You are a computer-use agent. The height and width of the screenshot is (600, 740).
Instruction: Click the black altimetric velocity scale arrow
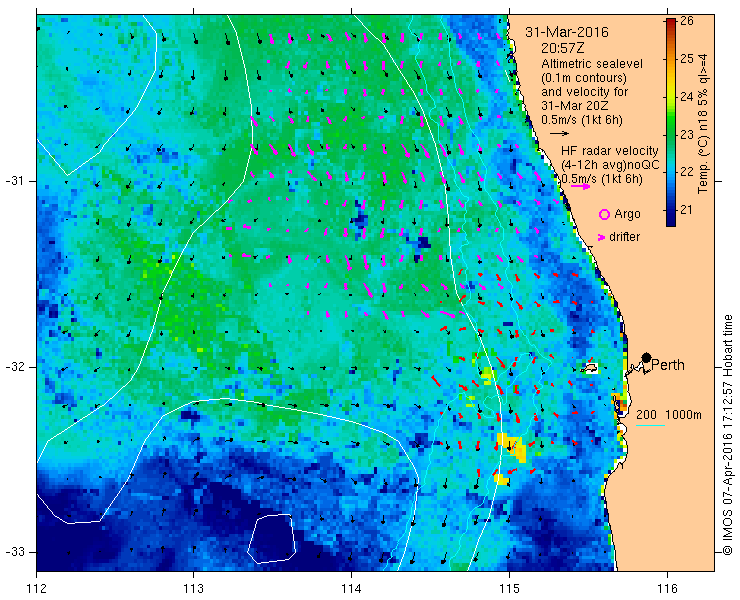coord(559,134)
